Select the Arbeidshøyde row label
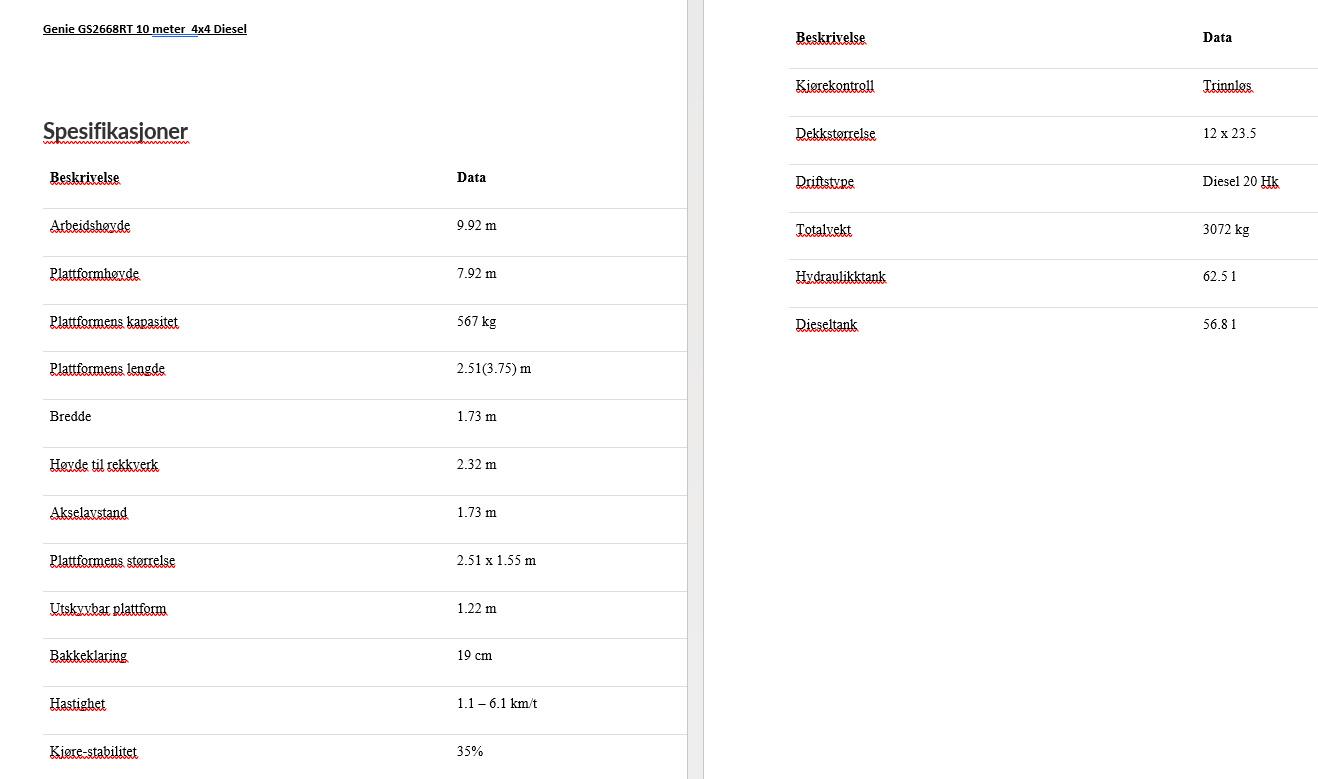This screenshot has height=779, width=1318. (x=90, y=226)
